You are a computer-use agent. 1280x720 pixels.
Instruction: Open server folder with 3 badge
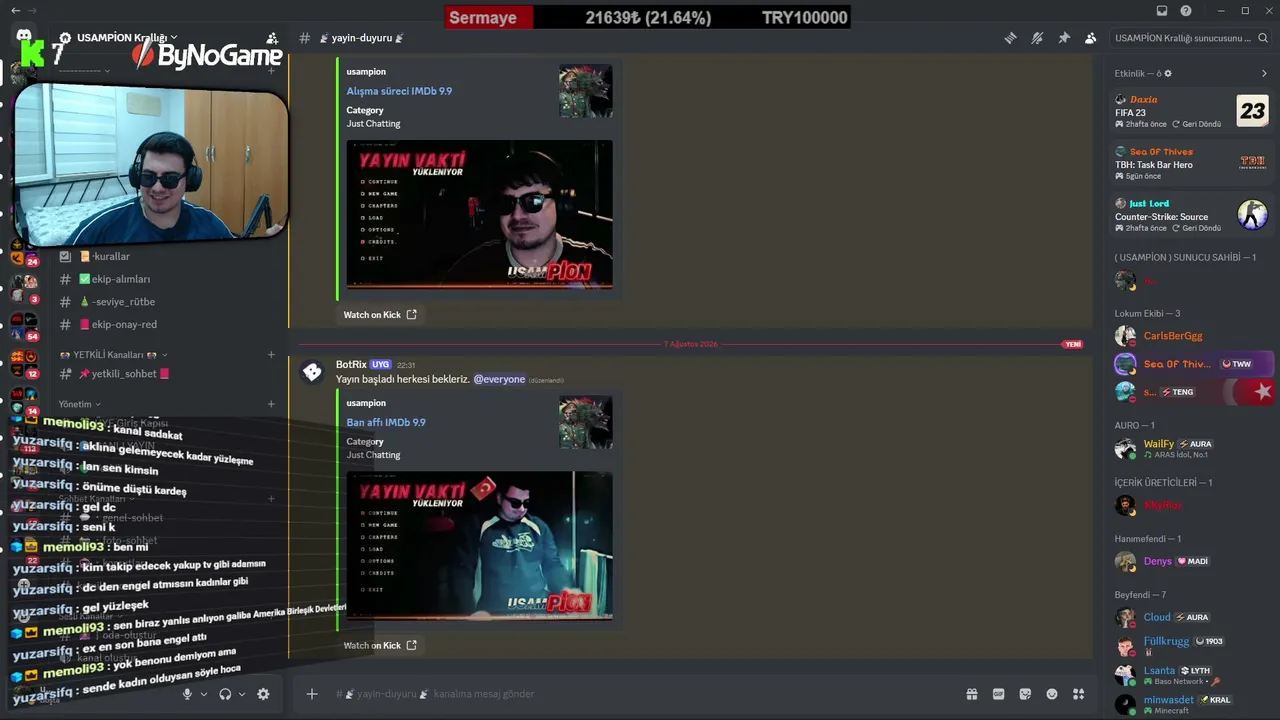tap(24, 290)
